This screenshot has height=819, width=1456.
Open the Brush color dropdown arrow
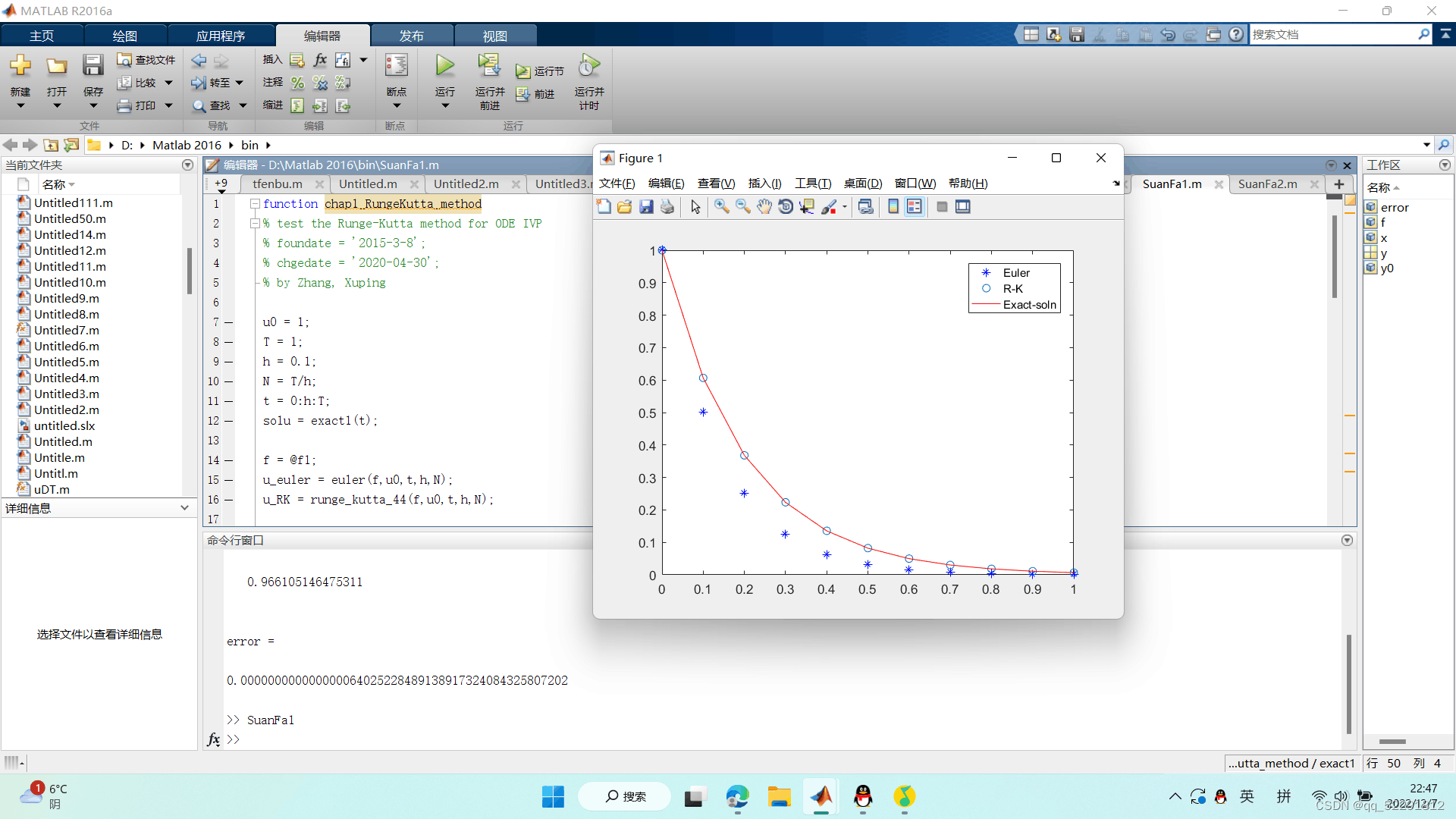(845, 206)
